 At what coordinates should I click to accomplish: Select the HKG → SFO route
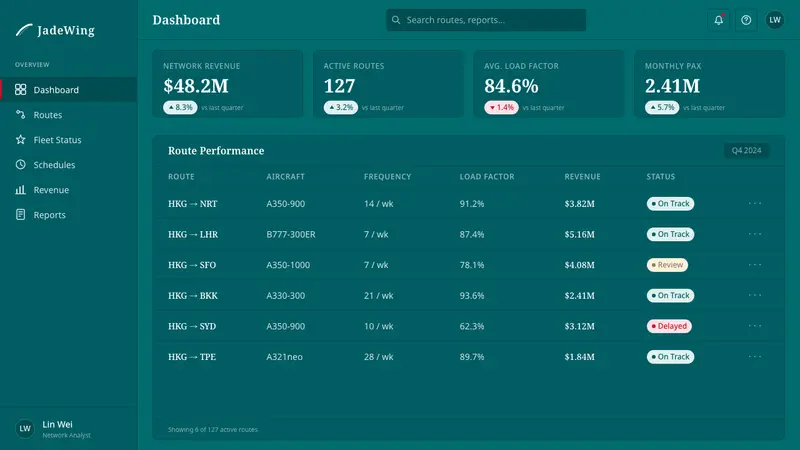click(192, 265)
